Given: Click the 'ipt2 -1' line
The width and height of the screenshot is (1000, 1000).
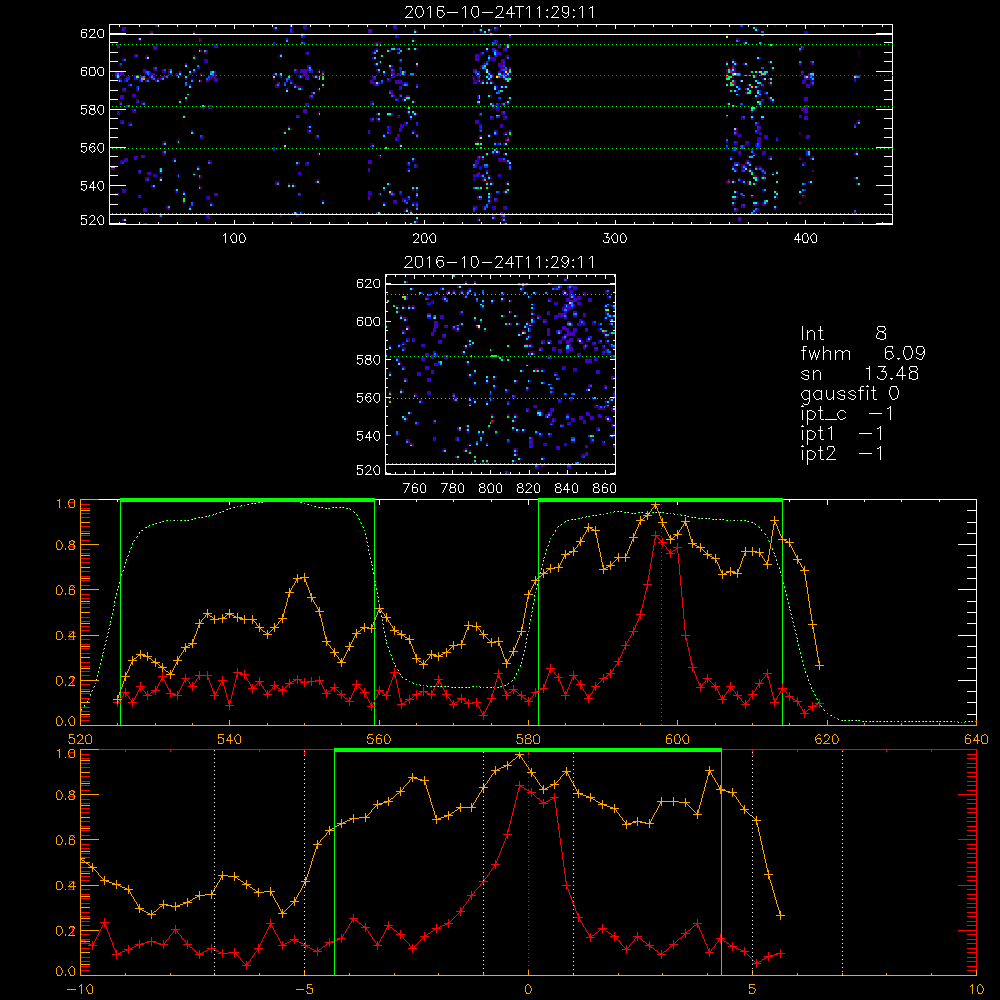Looking at the screenshot, I should 842,453.
